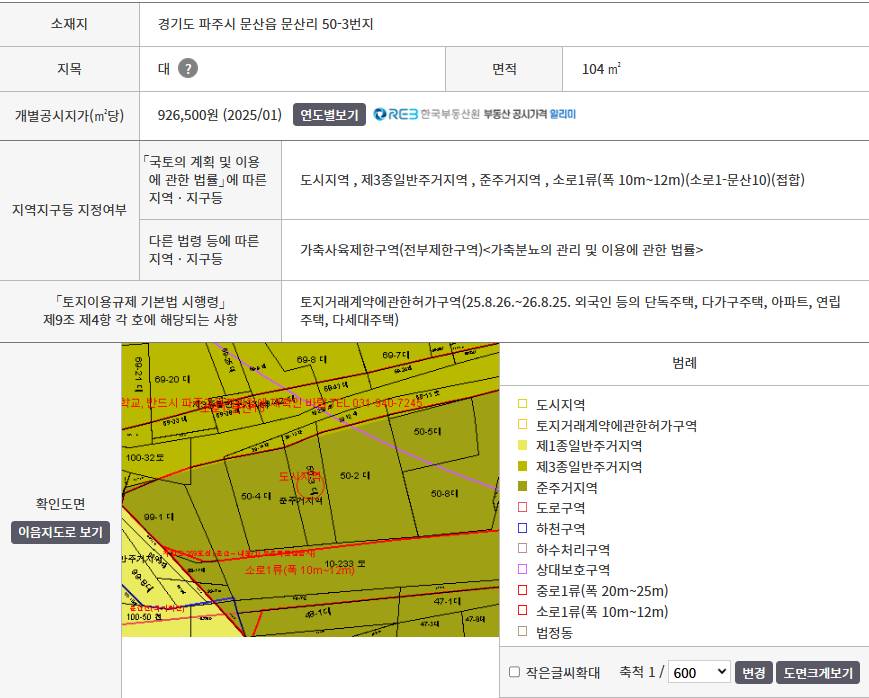Click the 소로1류(폭 10m~12m) label on map
Image resolution: width=869 pixels, height=698 pixels.
[x=299, y=570]
